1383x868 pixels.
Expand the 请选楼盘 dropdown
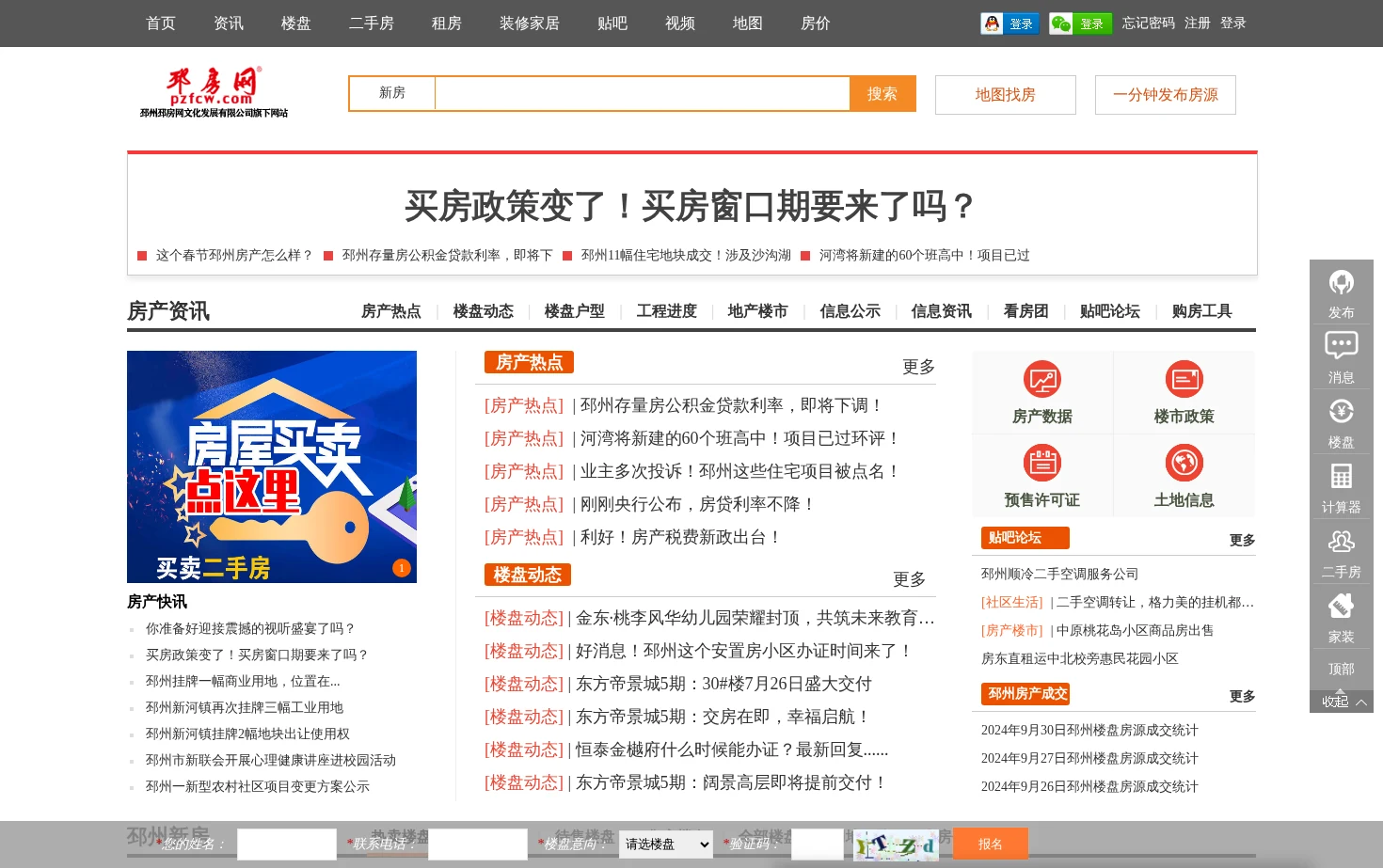coord(666,844)
